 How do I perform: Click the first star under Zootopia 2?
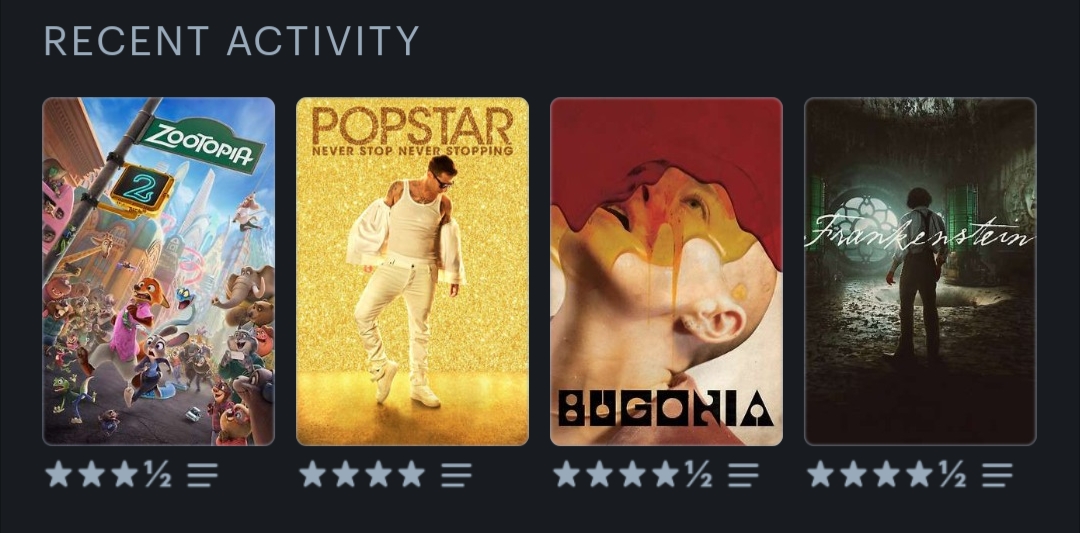(59, 474)
